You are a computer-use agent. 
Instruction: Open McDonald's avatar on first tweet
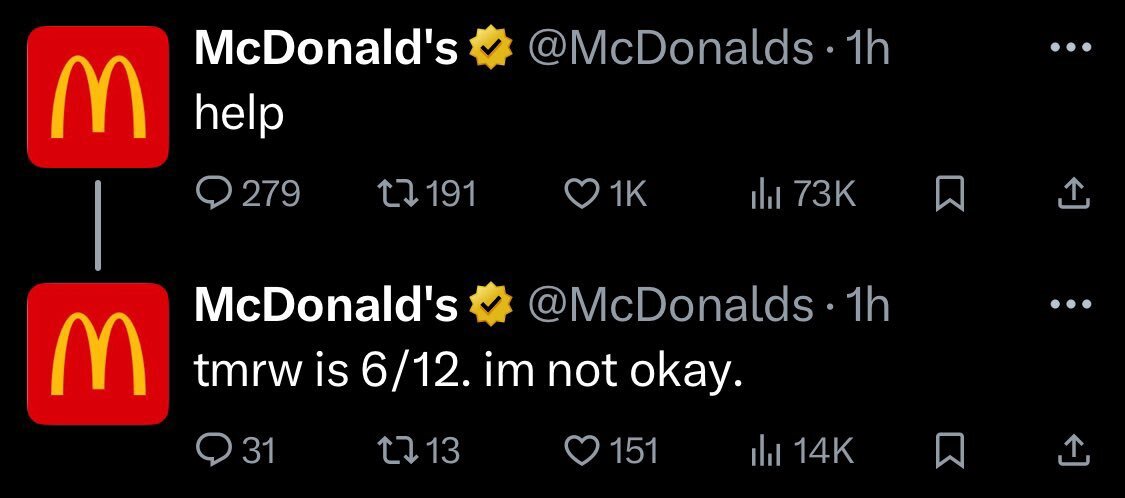click(98, 96)
